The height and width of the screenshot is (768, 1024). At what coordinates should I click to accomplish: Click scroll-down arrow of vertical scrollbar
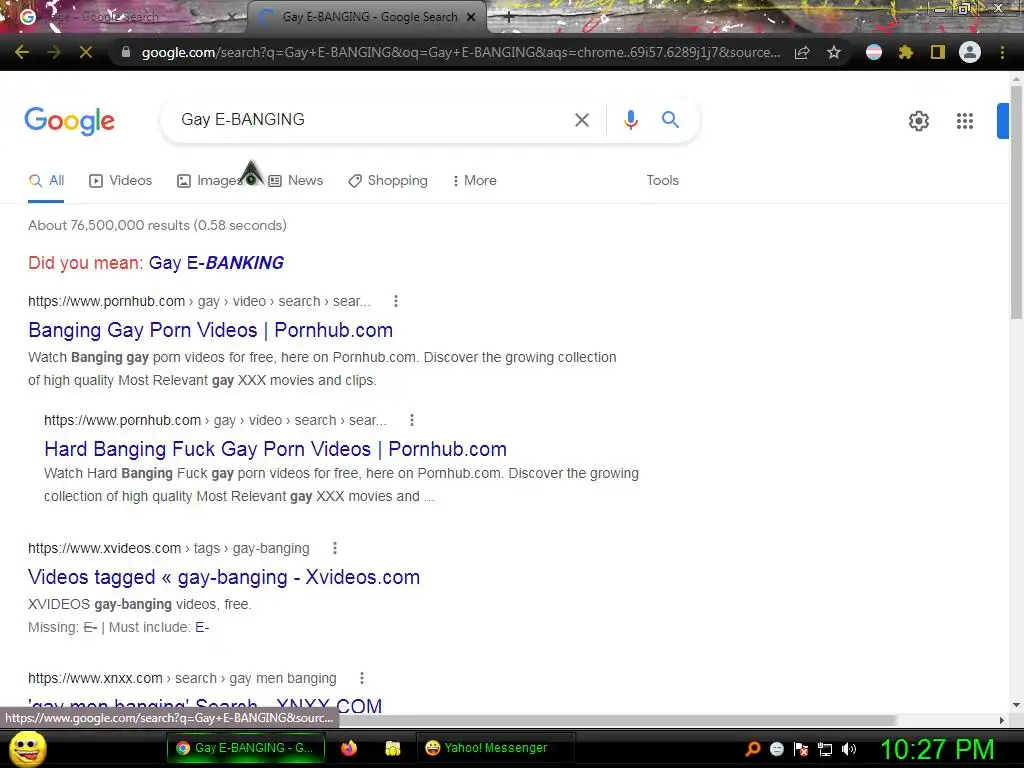1016,705
